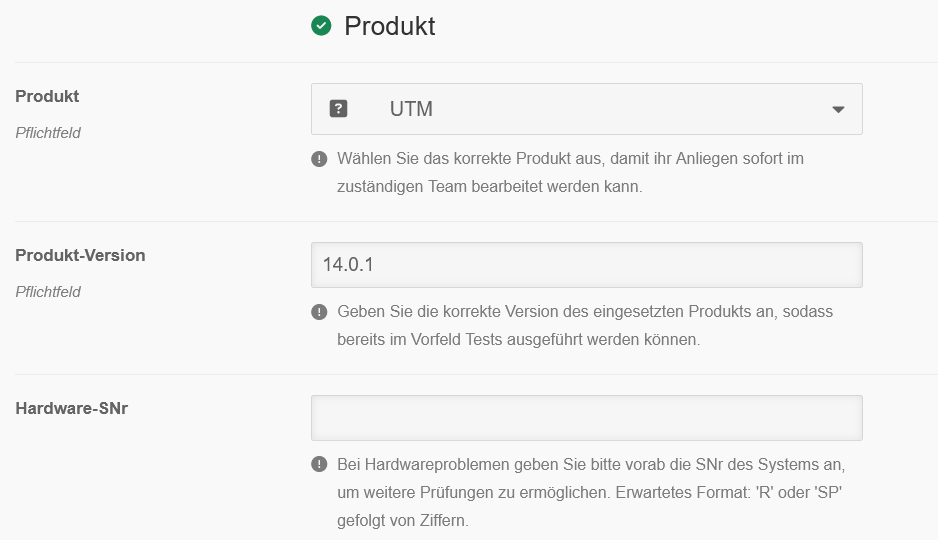
Task: Click the 'UTM' text in the selector
Action: point(411,109)
